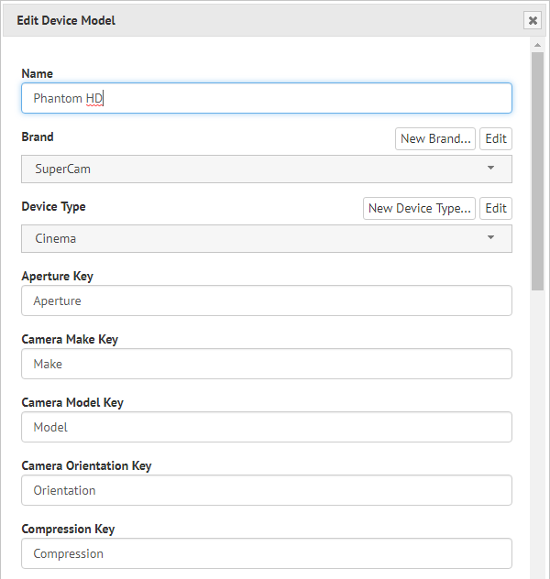
Task: Click into the Compression Key field
Action: point(266,554)
